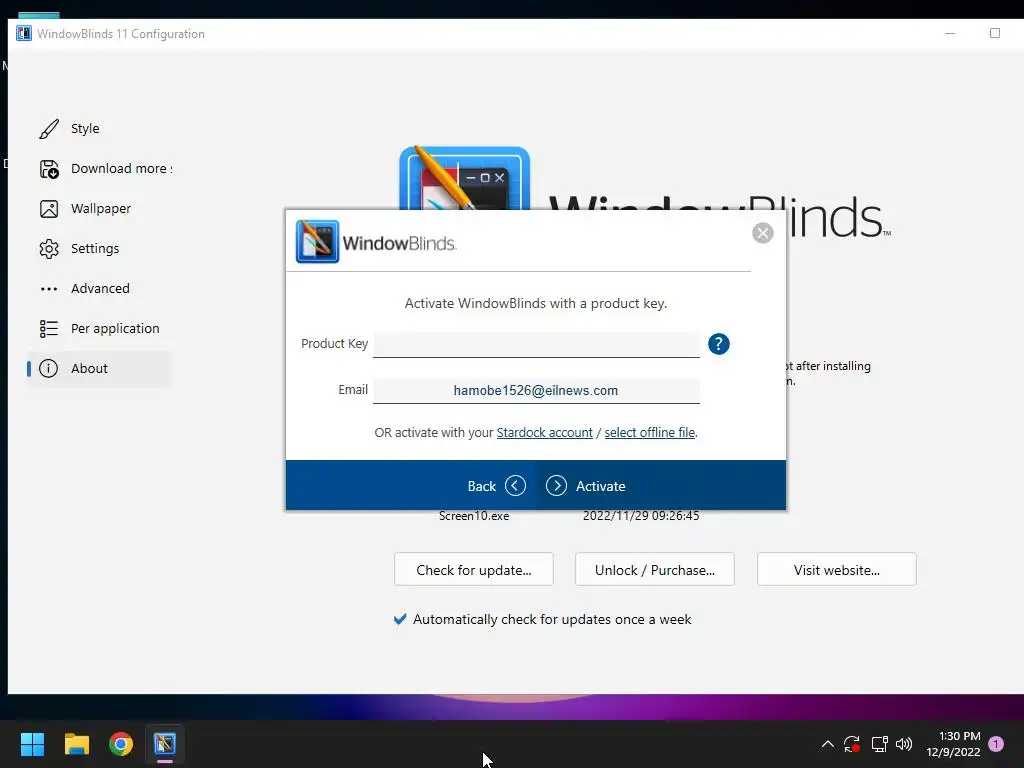The width and height of the screenshot is (1024, 768).
Task: Open the Settings section
Action: 95,248
